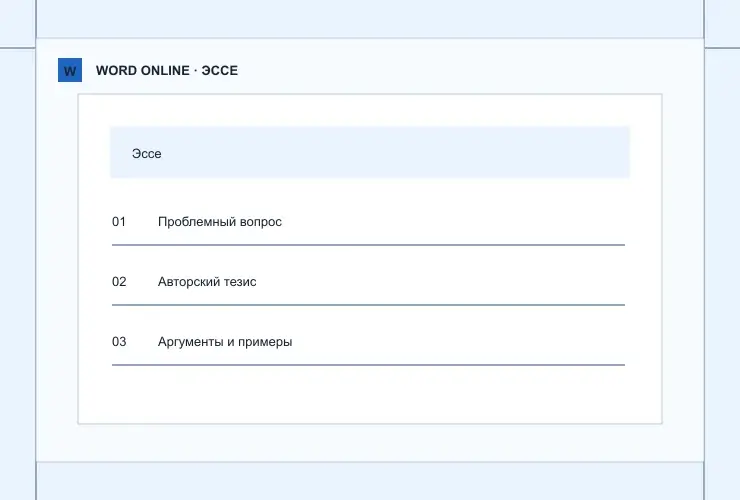Image resolution: width=740 pixels, height=500 pixels.
Task: Click the number '03' label
Action: [x=119, y=342]
